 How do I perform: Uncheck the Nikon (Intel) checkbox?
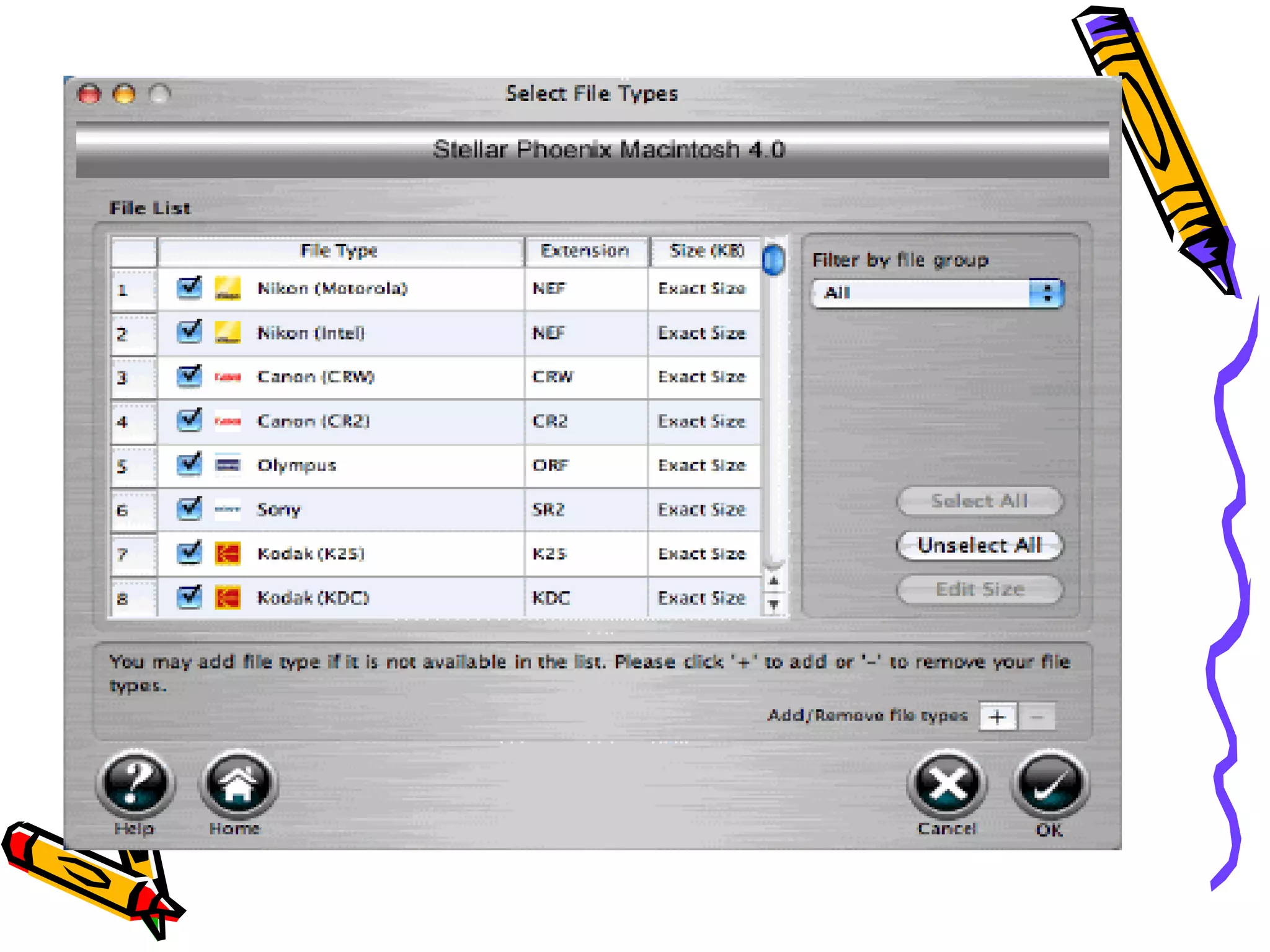(x=189, y=332)
